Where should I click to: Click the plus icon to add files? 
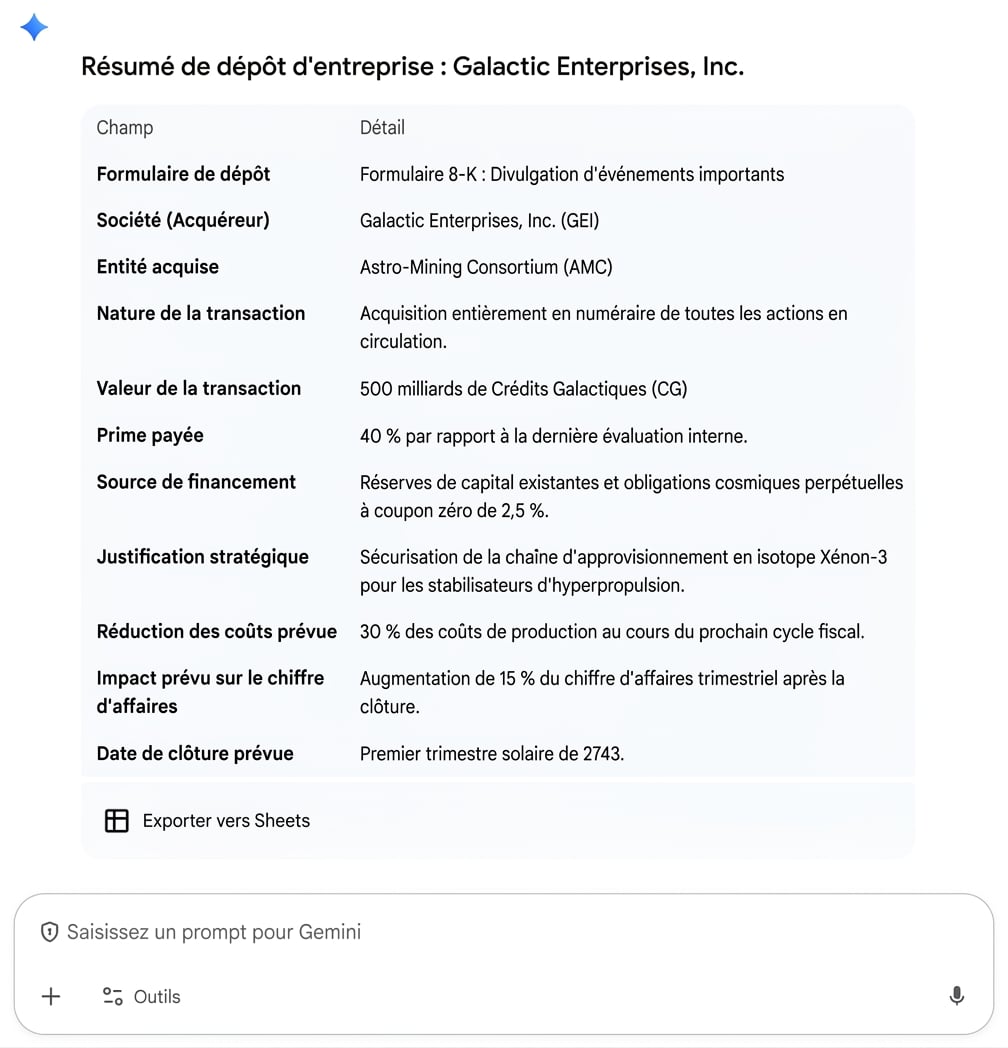(51, 997)
